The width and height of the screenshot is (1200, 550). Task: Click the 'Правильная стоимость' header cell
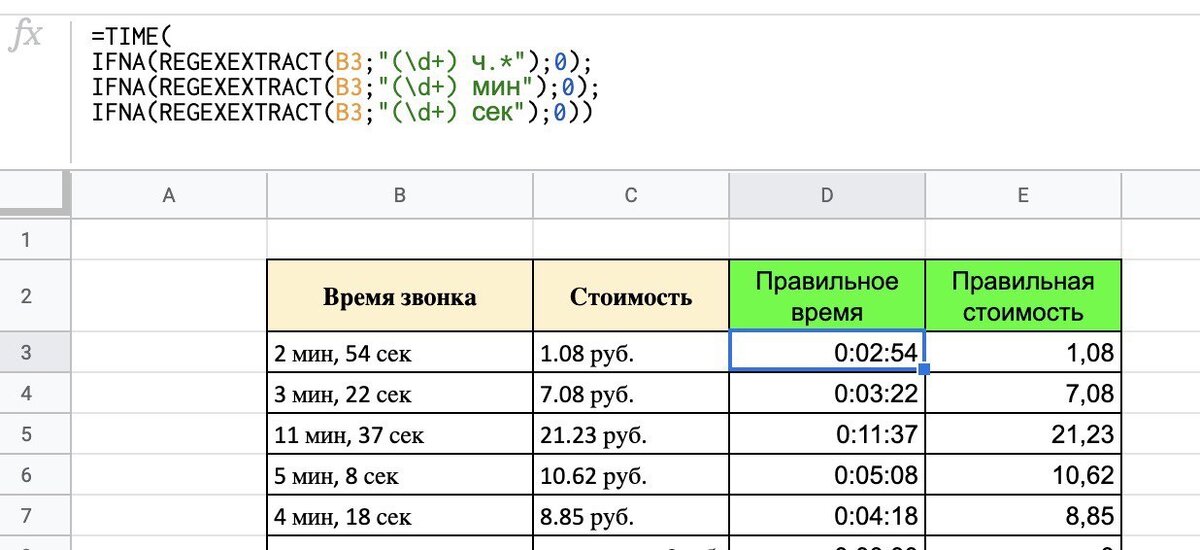point(1023,296)
